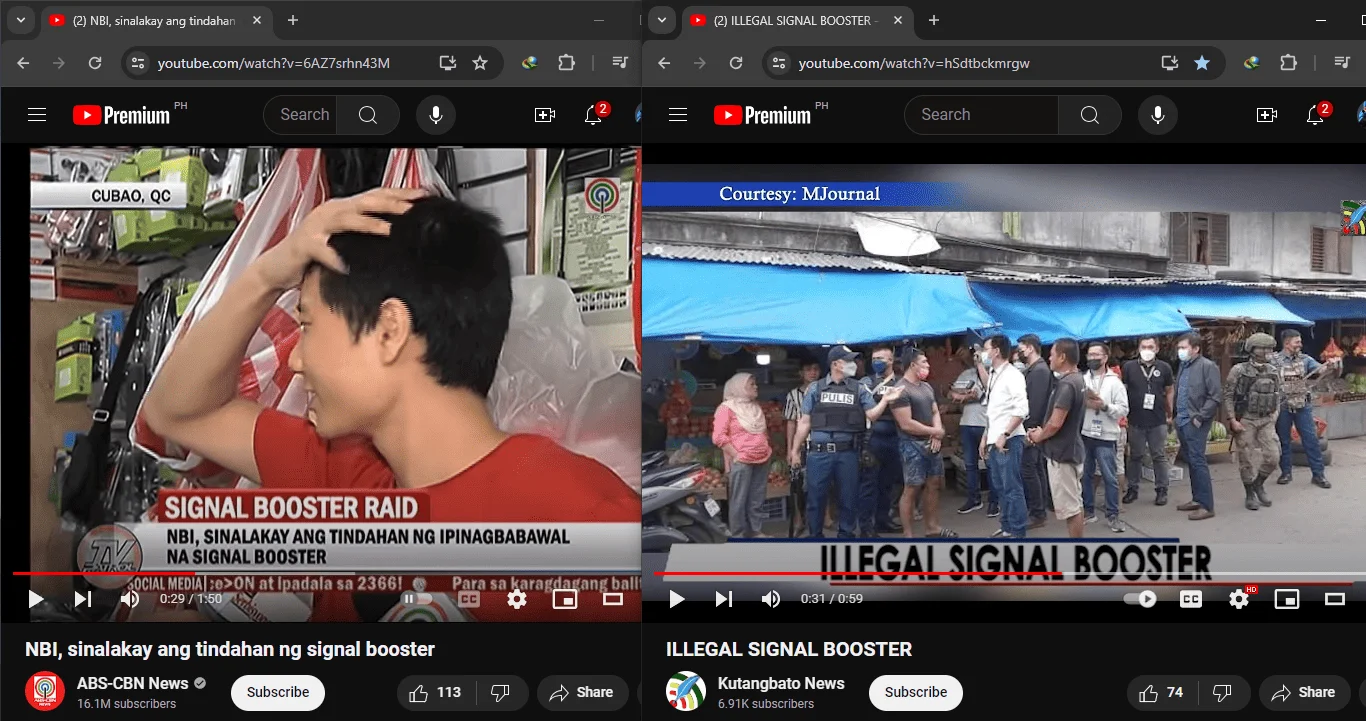
Task: Open notifications bell in right window
Action: coord(1316,115)
